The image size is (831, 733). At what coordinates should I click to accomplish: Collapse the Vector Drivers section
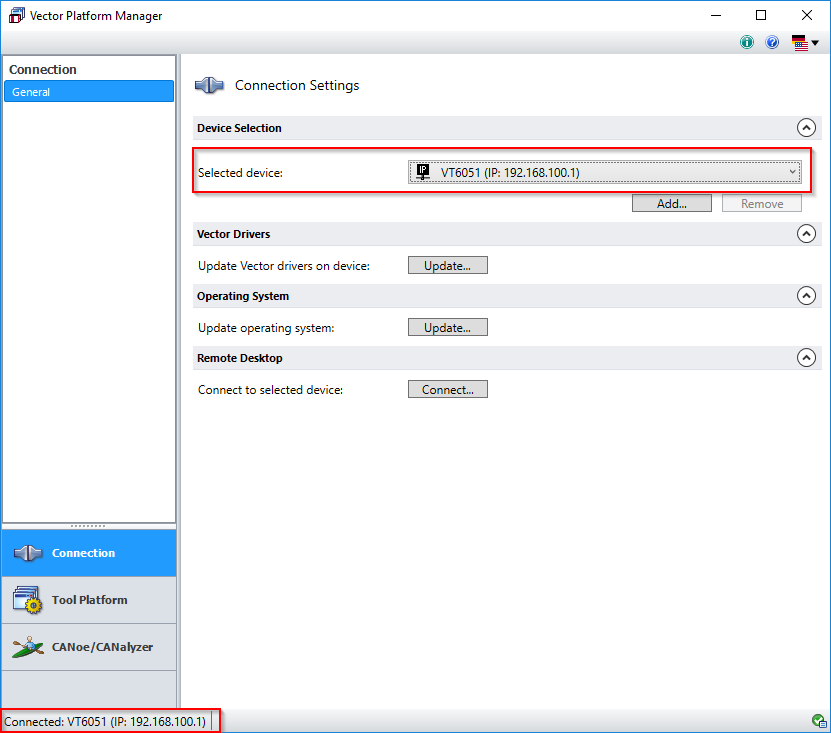(x=806, y=233)
